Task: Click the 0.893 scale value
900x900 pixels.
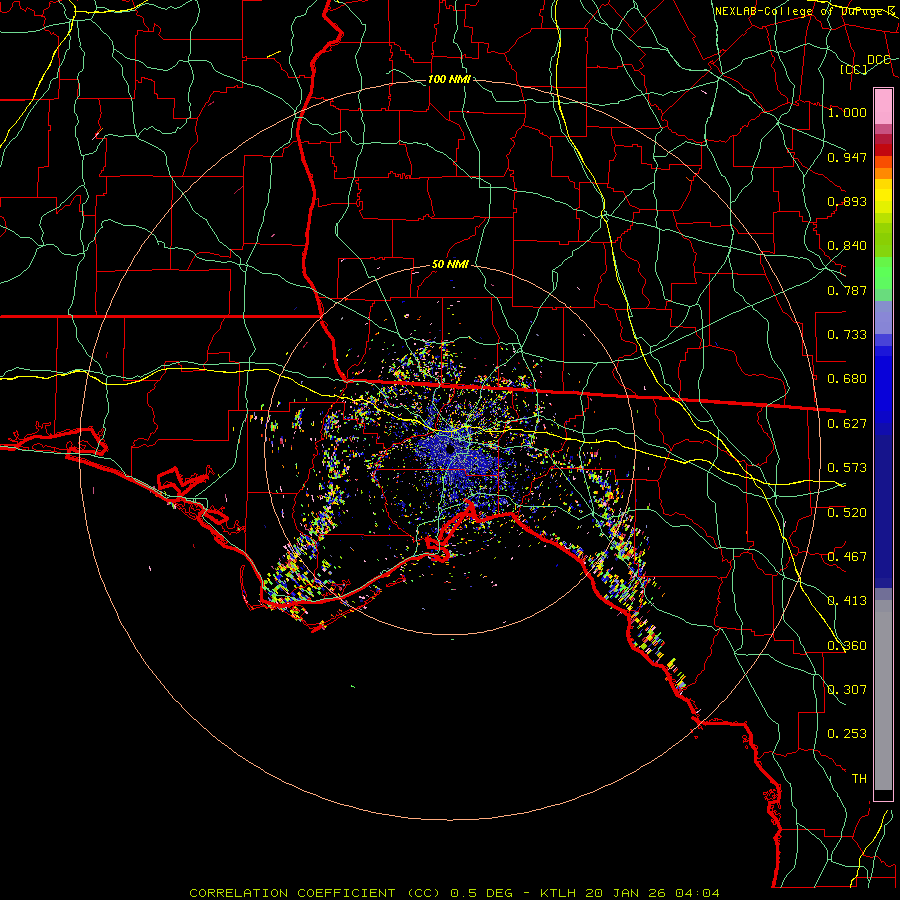Action: pos(847,201)
